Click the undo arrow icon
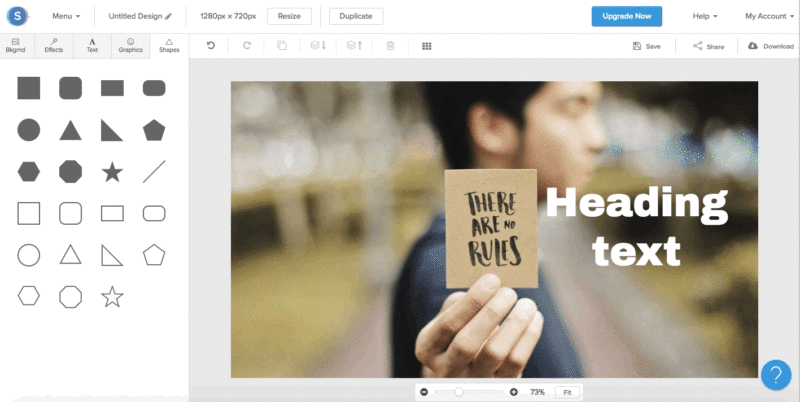Image resolution: width=800 pixels, height=402 pixels. click(210, 46)
